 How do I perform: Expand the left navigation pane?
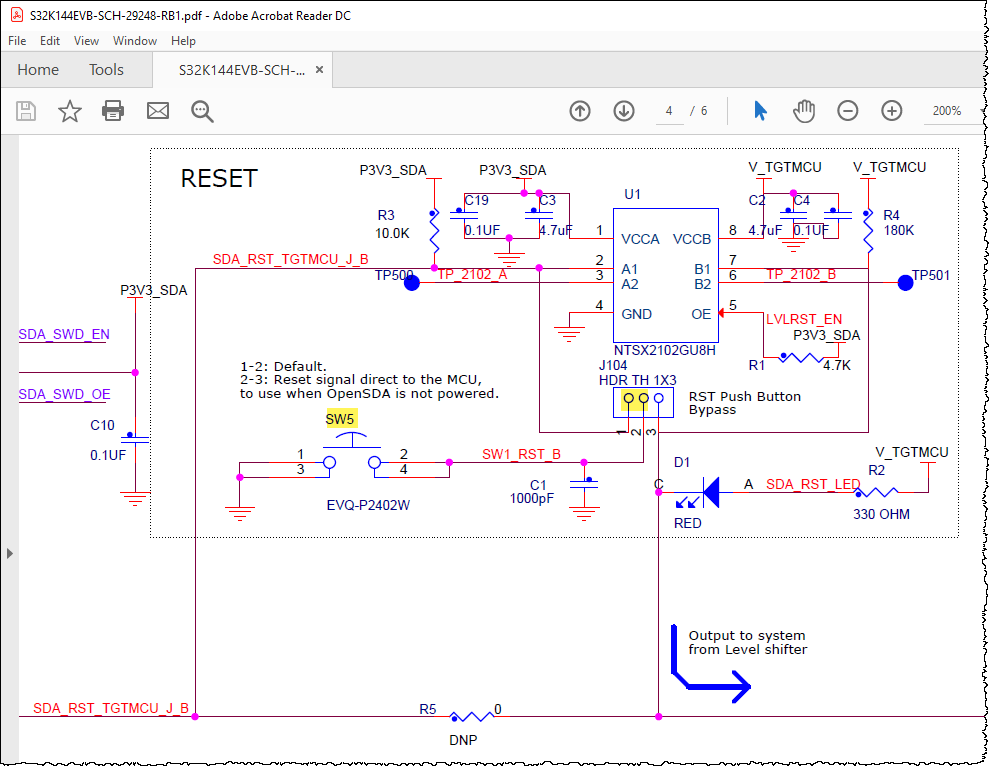click(x=9, y=552)
